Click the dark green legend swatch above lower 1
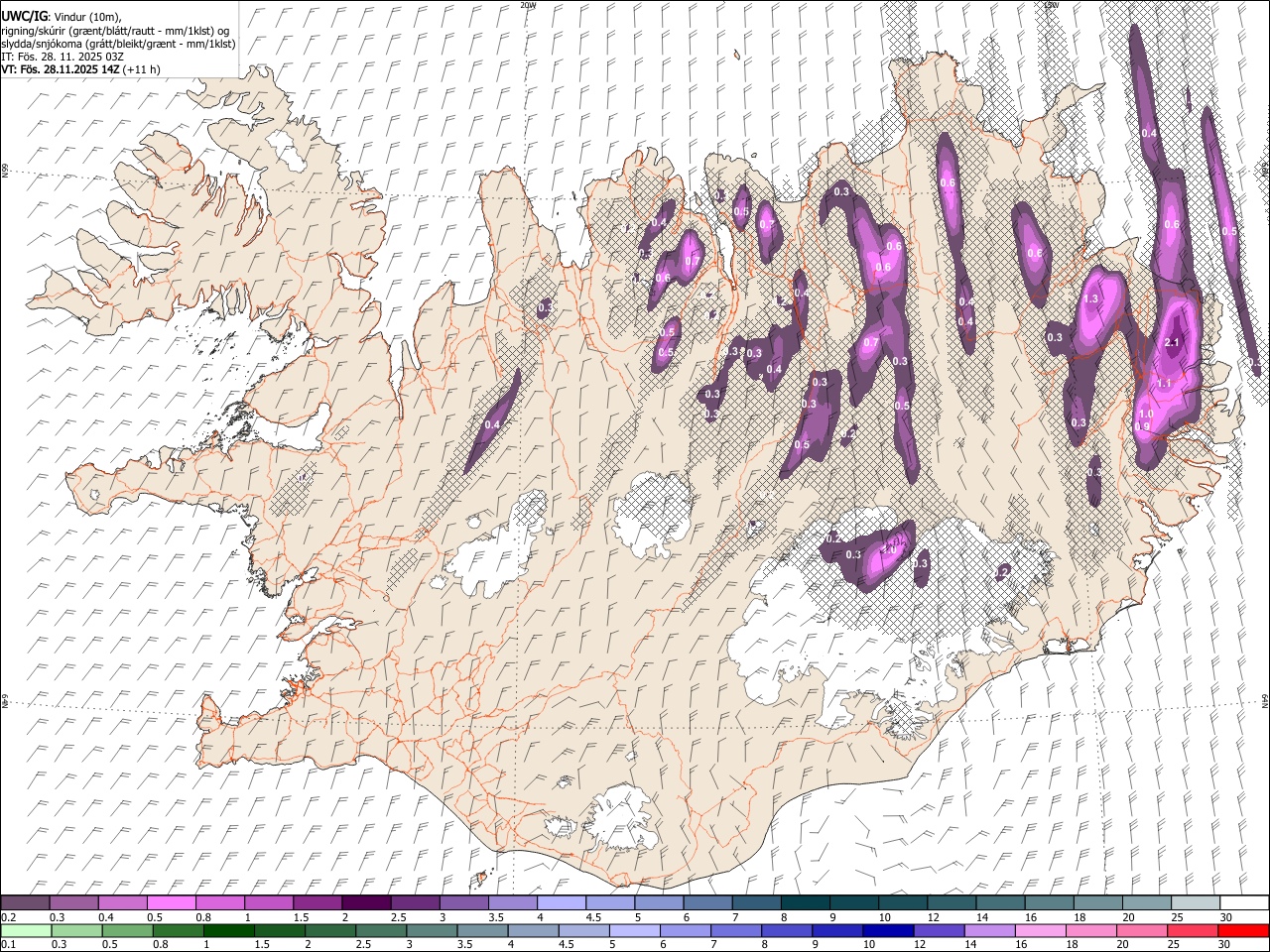Screen dimensions: 1270x952 point(228,930)
